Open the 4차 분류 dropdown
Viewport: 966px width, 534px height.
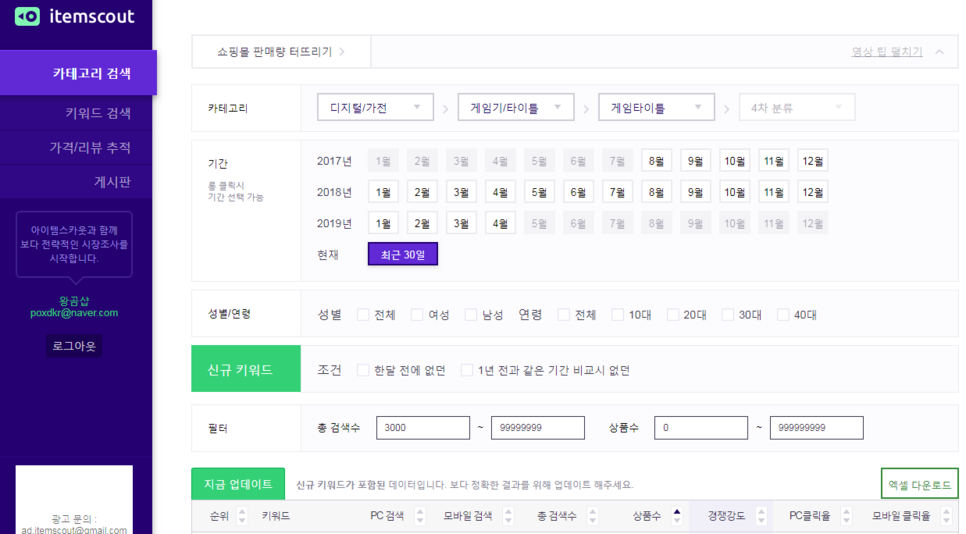pos(797,108)
